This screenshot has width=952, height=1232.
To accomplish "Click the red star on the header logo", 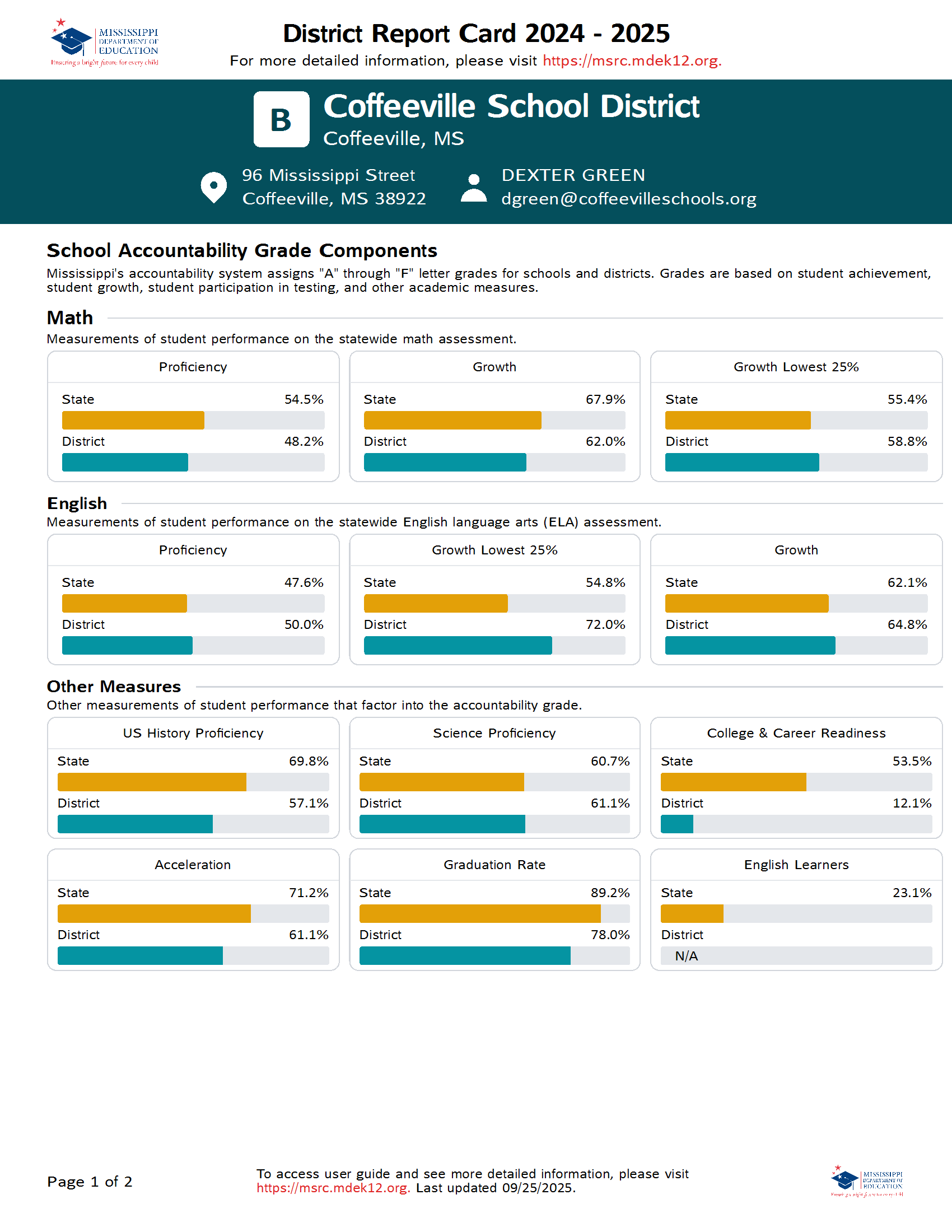I will [x=61, y=21].
